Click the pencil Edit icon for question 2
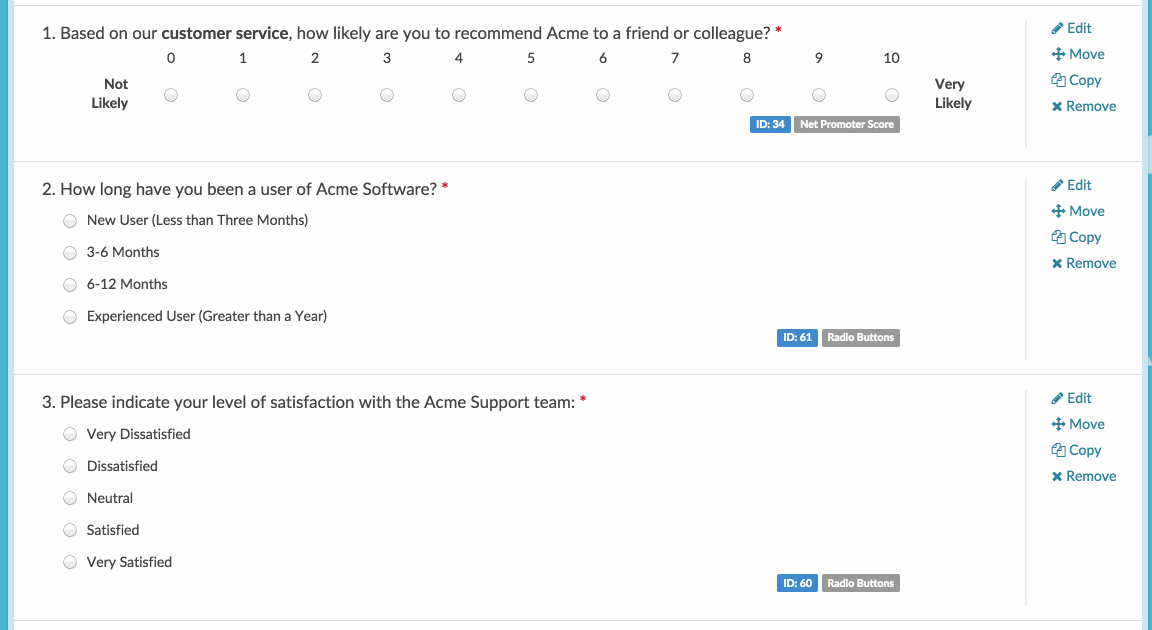This screenshot has width=1152, height=630. click(x=1057, y=185)
